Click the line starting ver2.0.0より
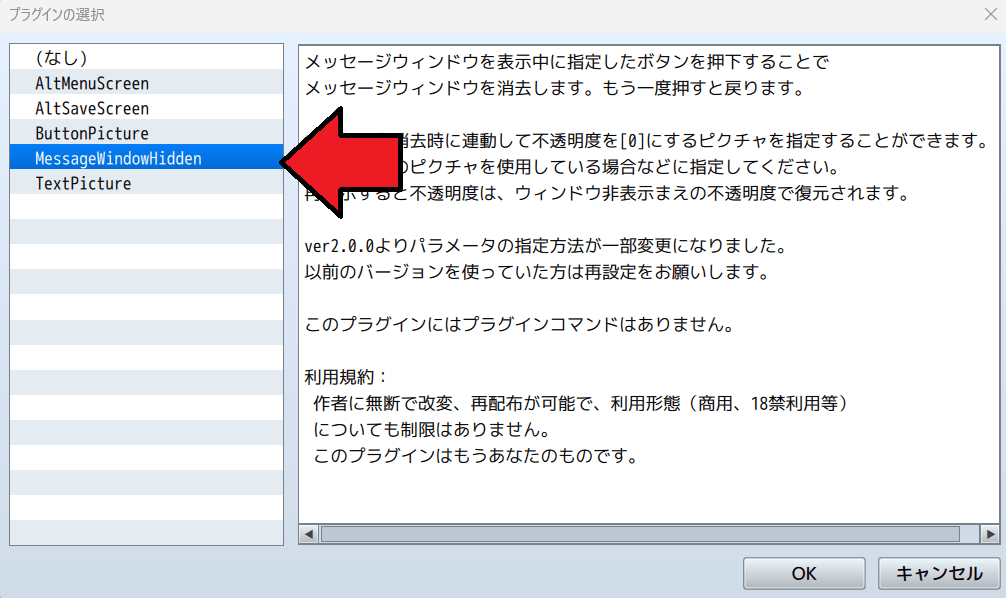 [x=545, y=245]
